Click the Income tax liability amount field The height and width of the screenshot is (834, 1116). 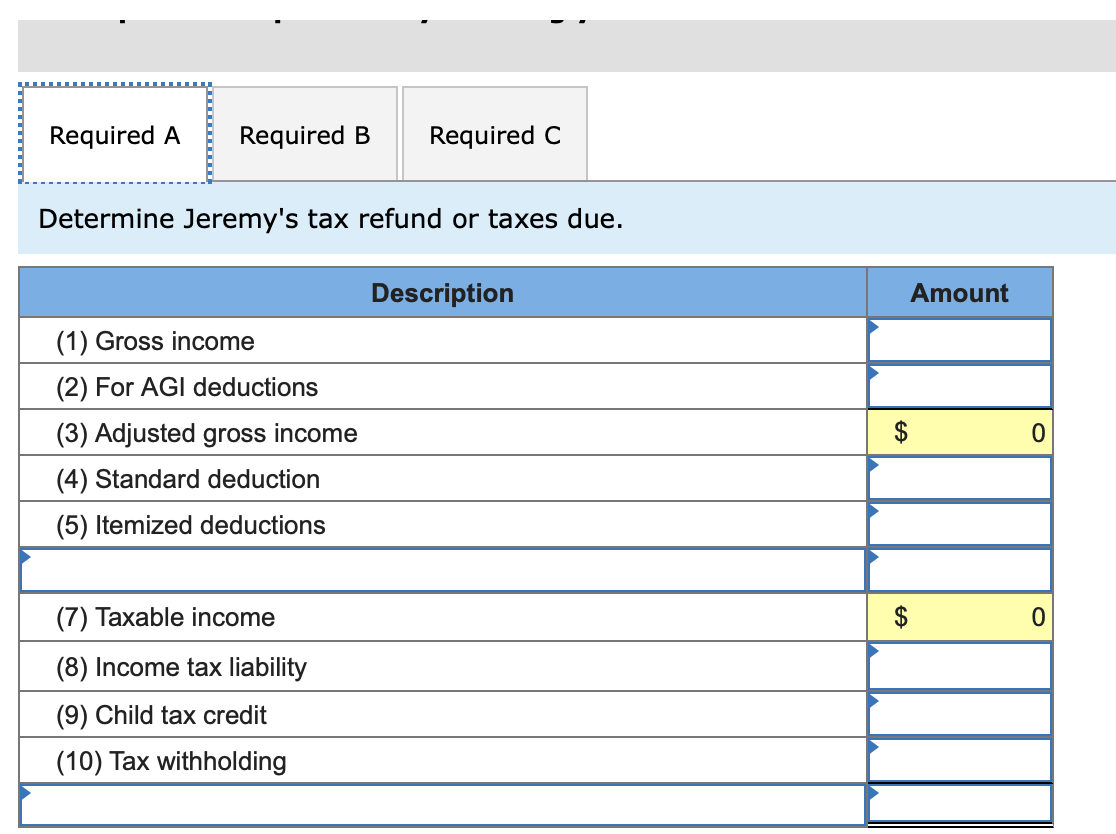[x=959, y=667]
